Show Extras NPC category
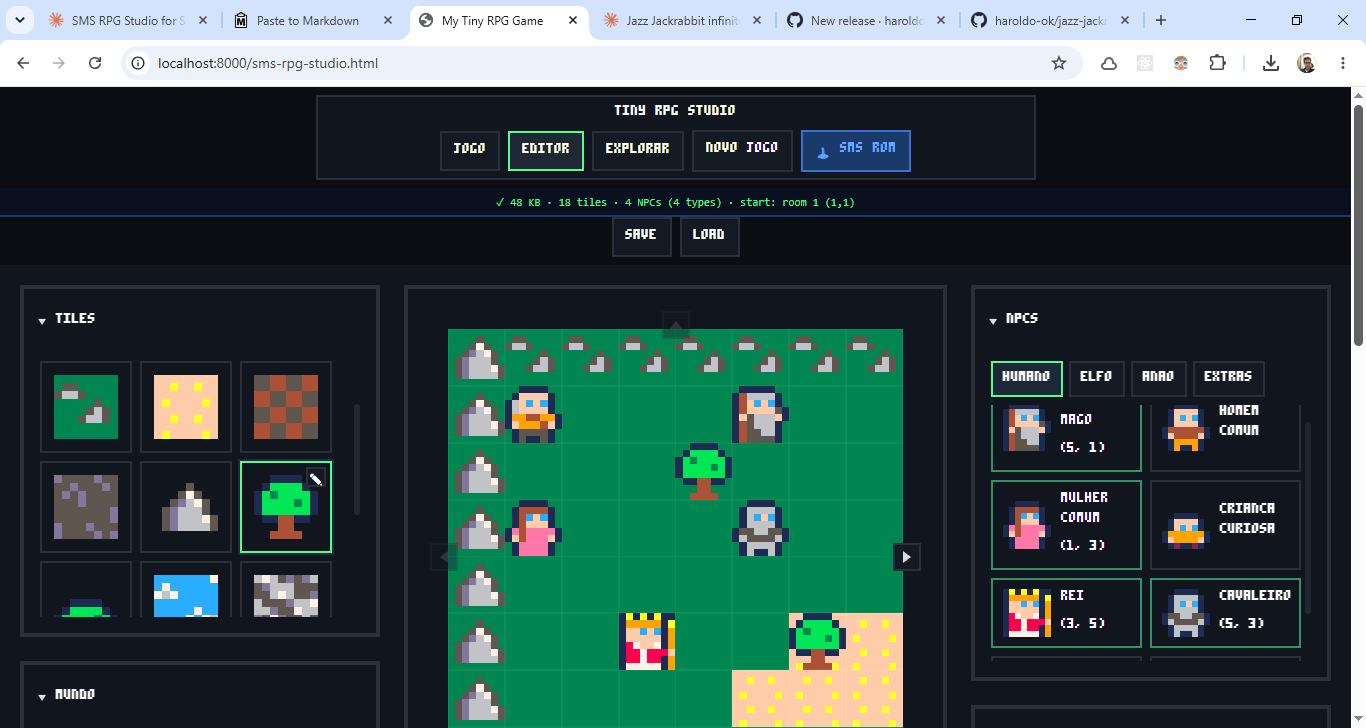1366x728 pixels. 1229,378
